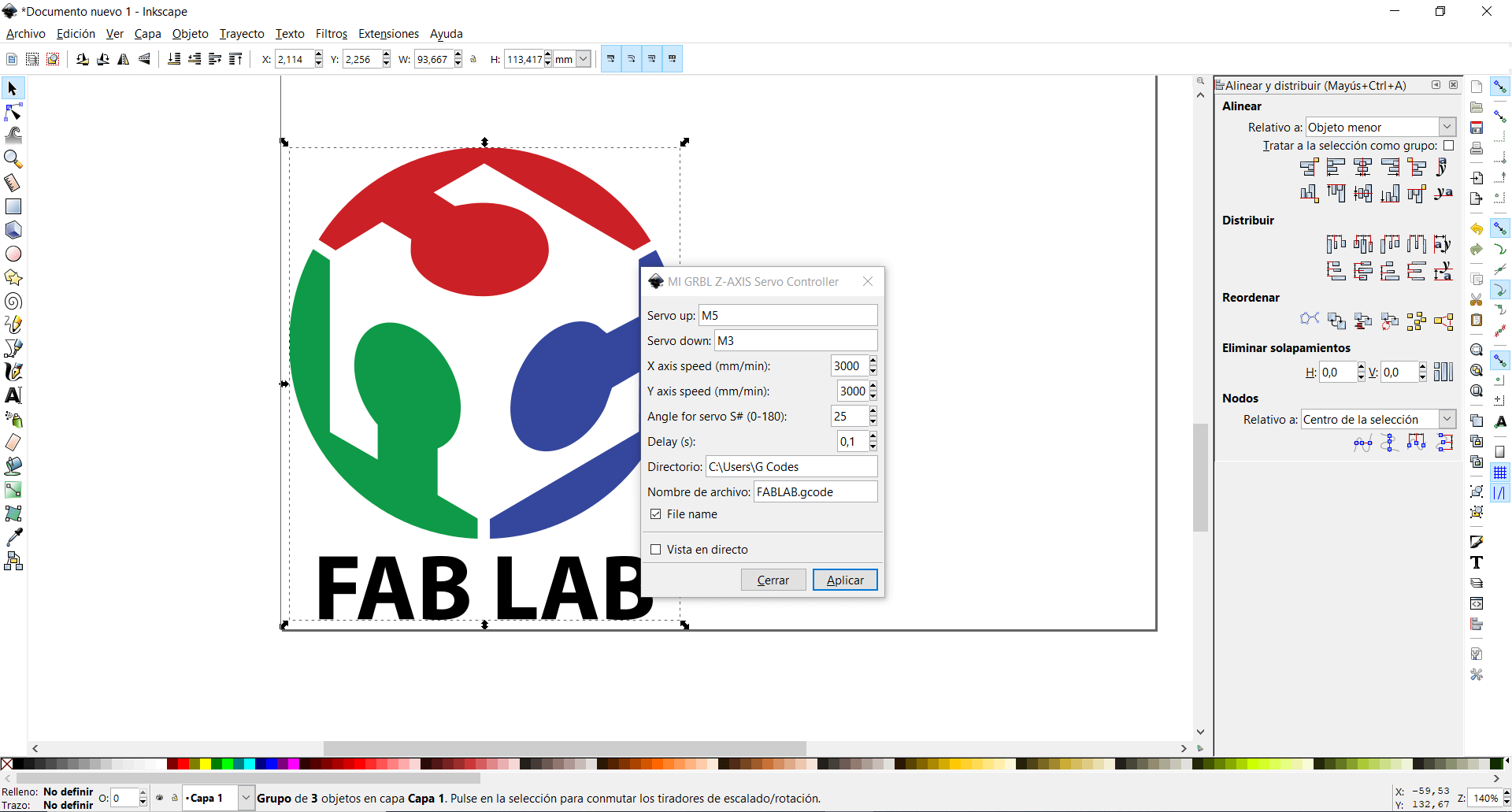Center objects on vertical axis in Alinear
This screenshot has width=1512, height=812.
tap(1363, 167)
